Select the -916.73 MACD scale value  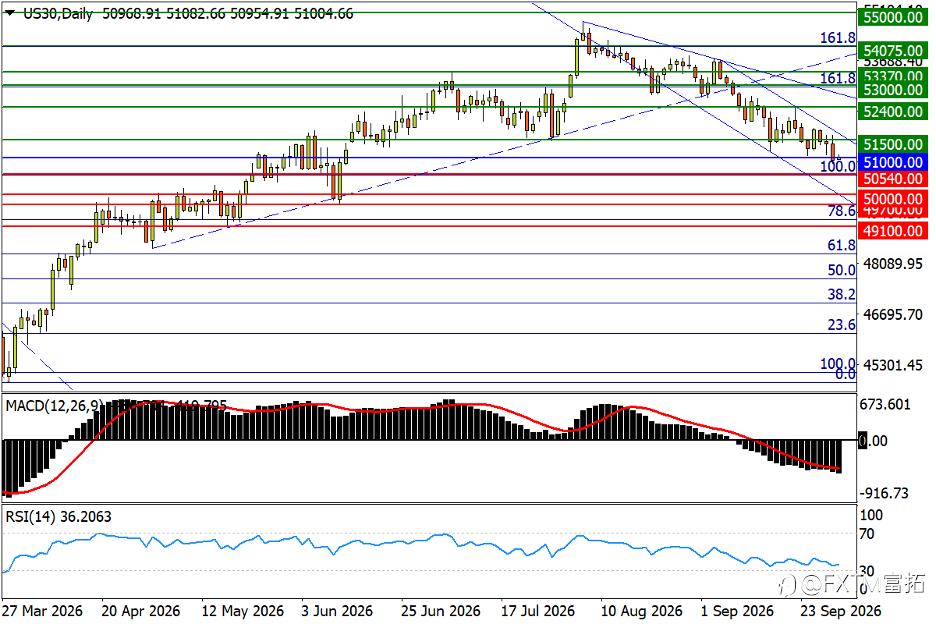click(884, 493)
